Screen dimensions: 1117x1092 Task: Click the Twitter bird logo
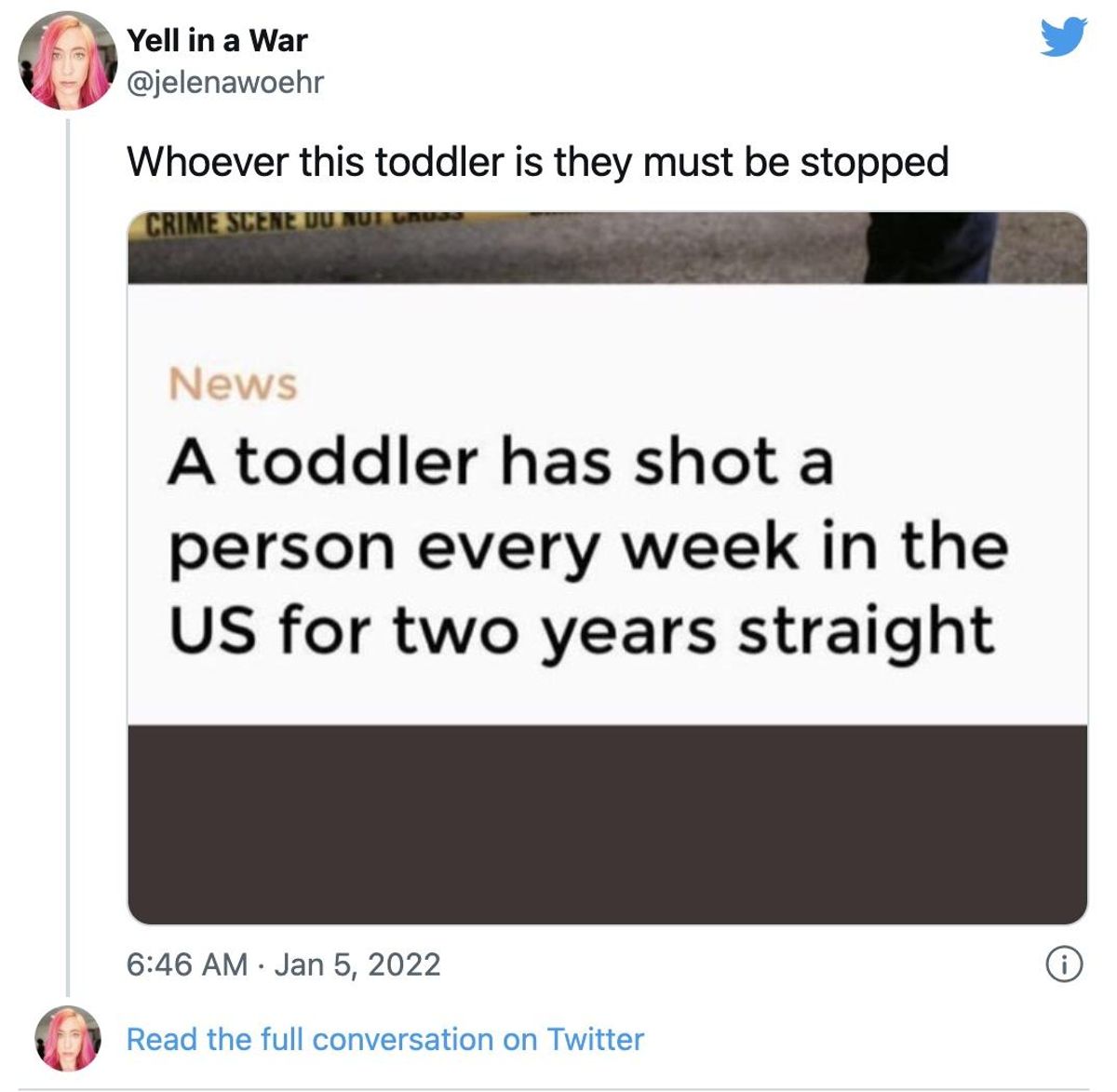pos(1064,37)
